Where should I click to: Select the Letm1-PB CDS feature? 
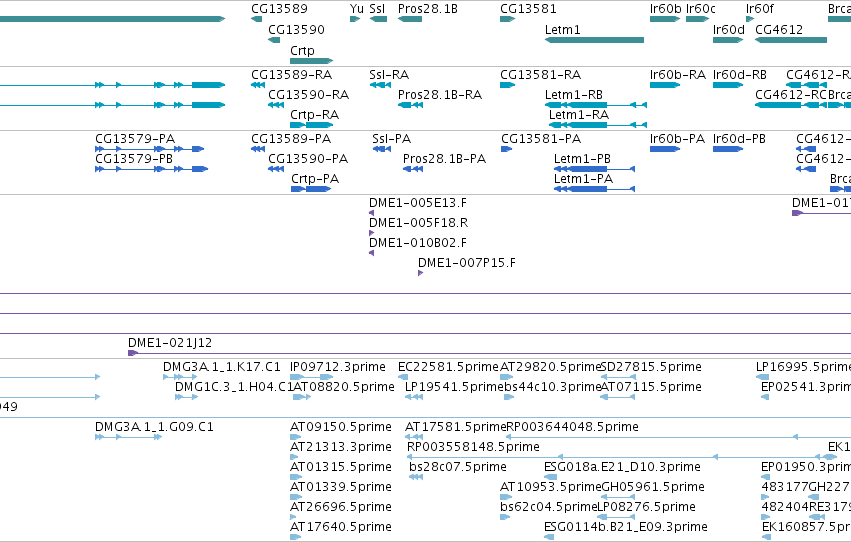coord(594,169)
